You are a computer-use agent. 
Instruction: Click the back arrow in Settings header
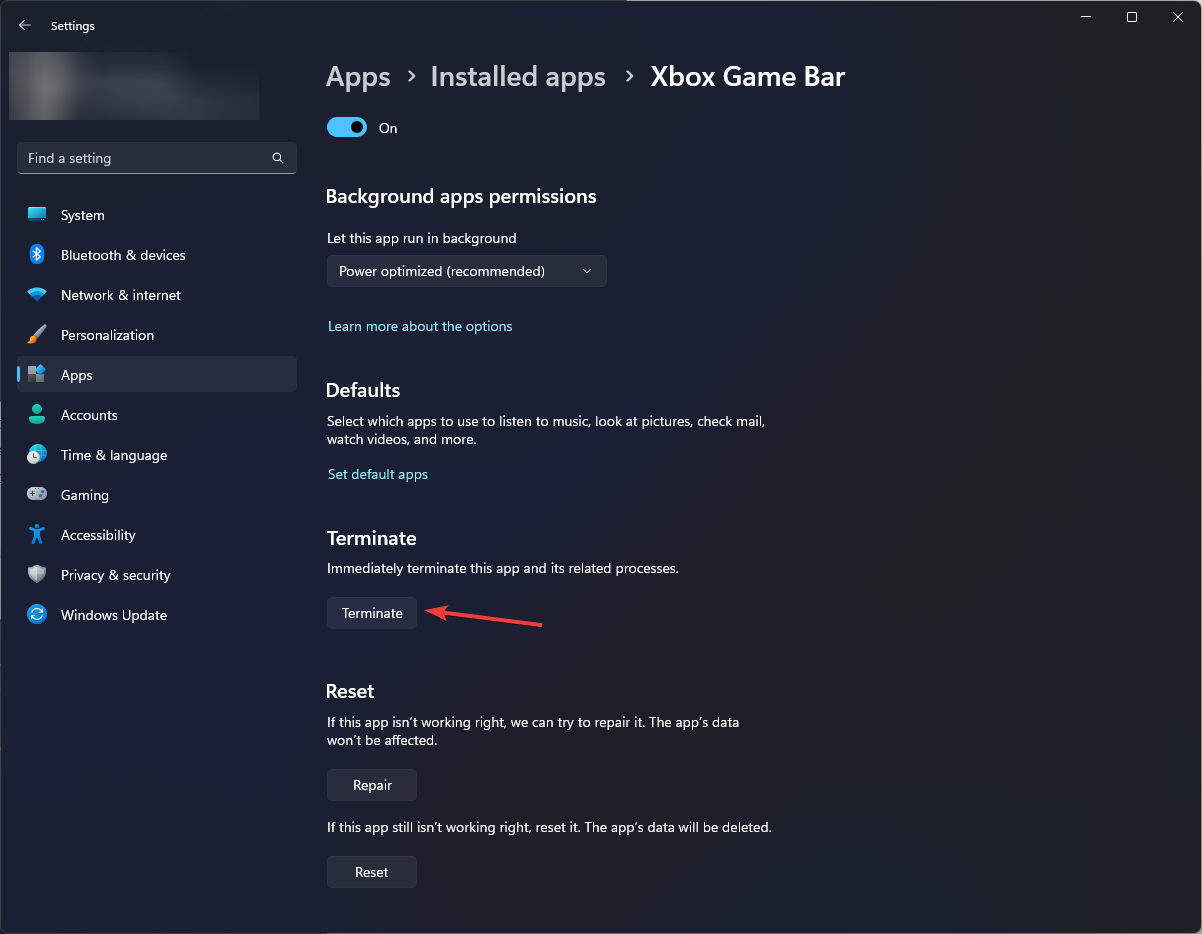click(x=25, y=25)
